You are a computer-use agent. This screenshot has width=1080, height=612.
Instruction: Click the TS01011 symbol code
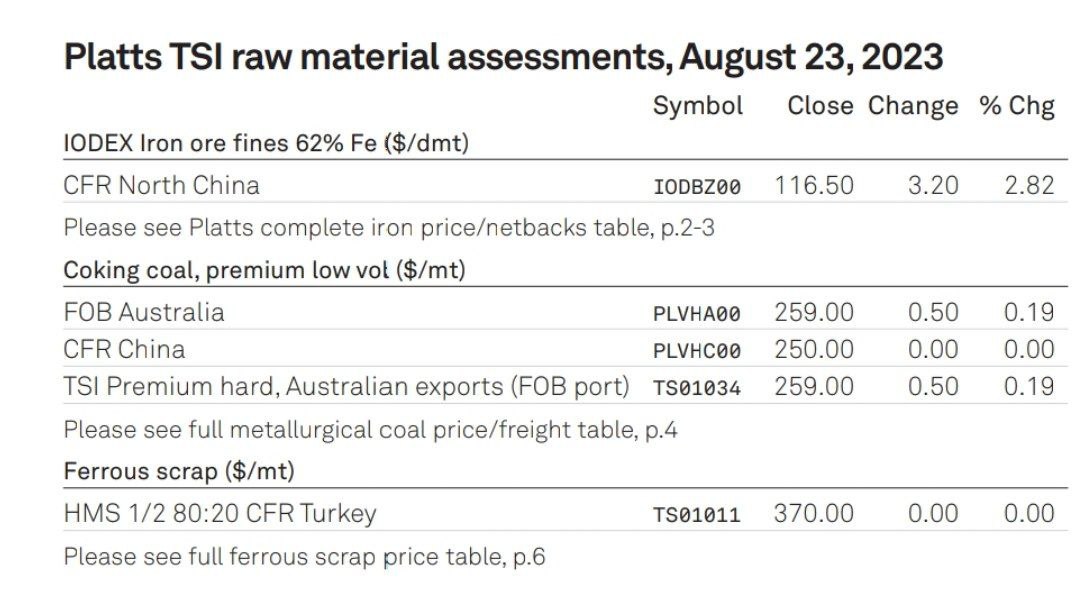(696, 515)
